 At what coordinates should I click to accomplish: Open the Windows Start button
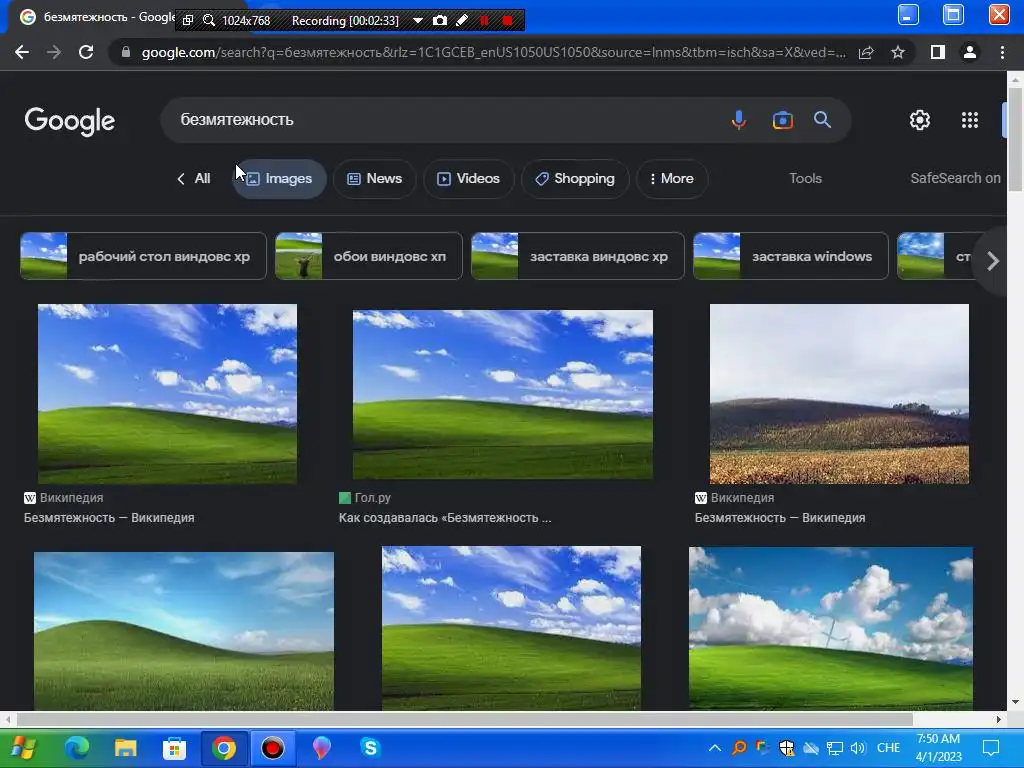click(24, 748)
